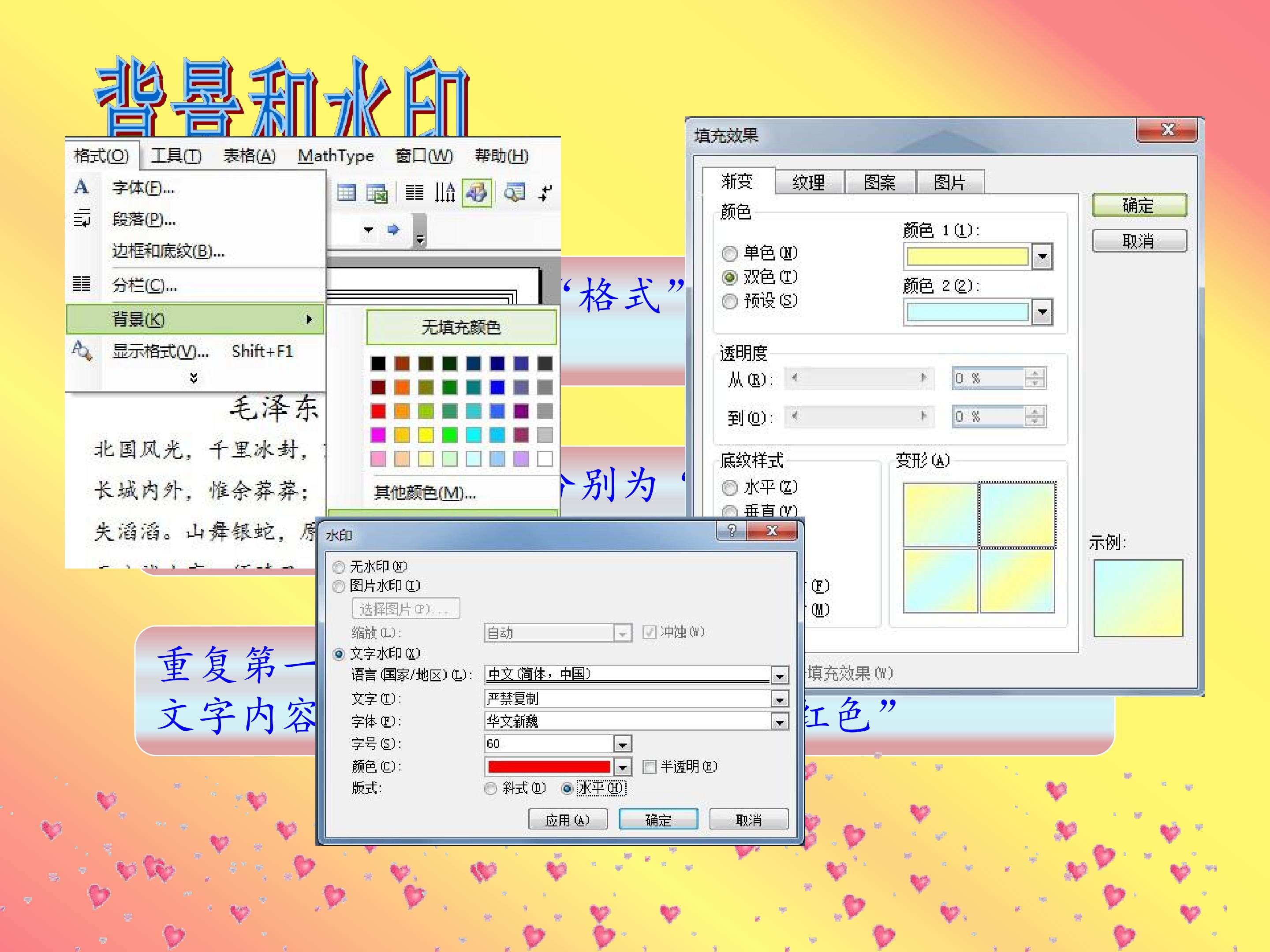Screen dimensions: 1270x952
Task: Select the 双色(T) radio button
Action: pos(729,277)
